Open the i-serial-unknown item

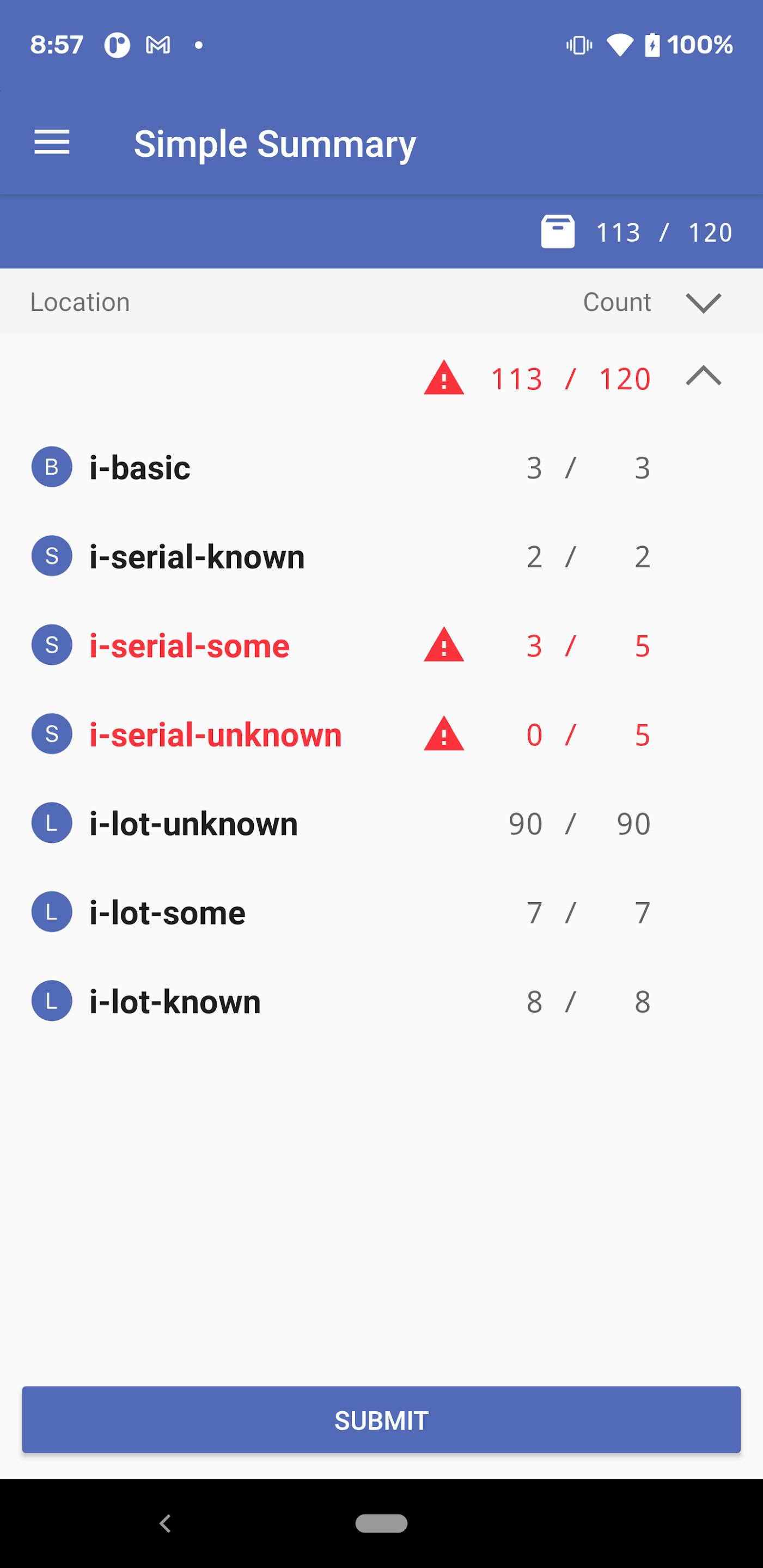[216, 734]
